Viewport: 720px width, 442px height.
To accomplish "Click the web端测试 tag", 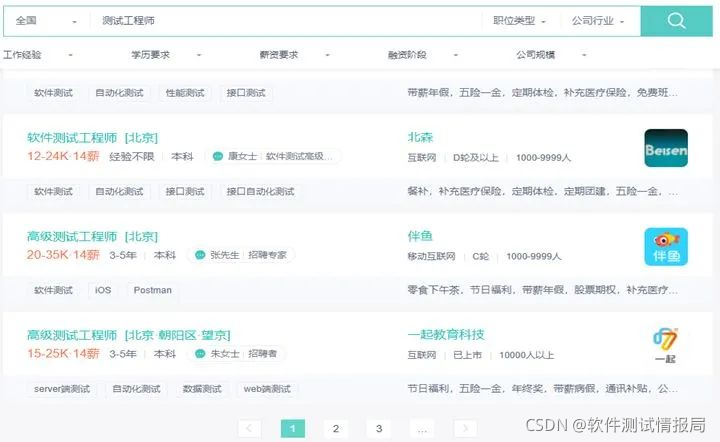I will click(x=267, y=389).
